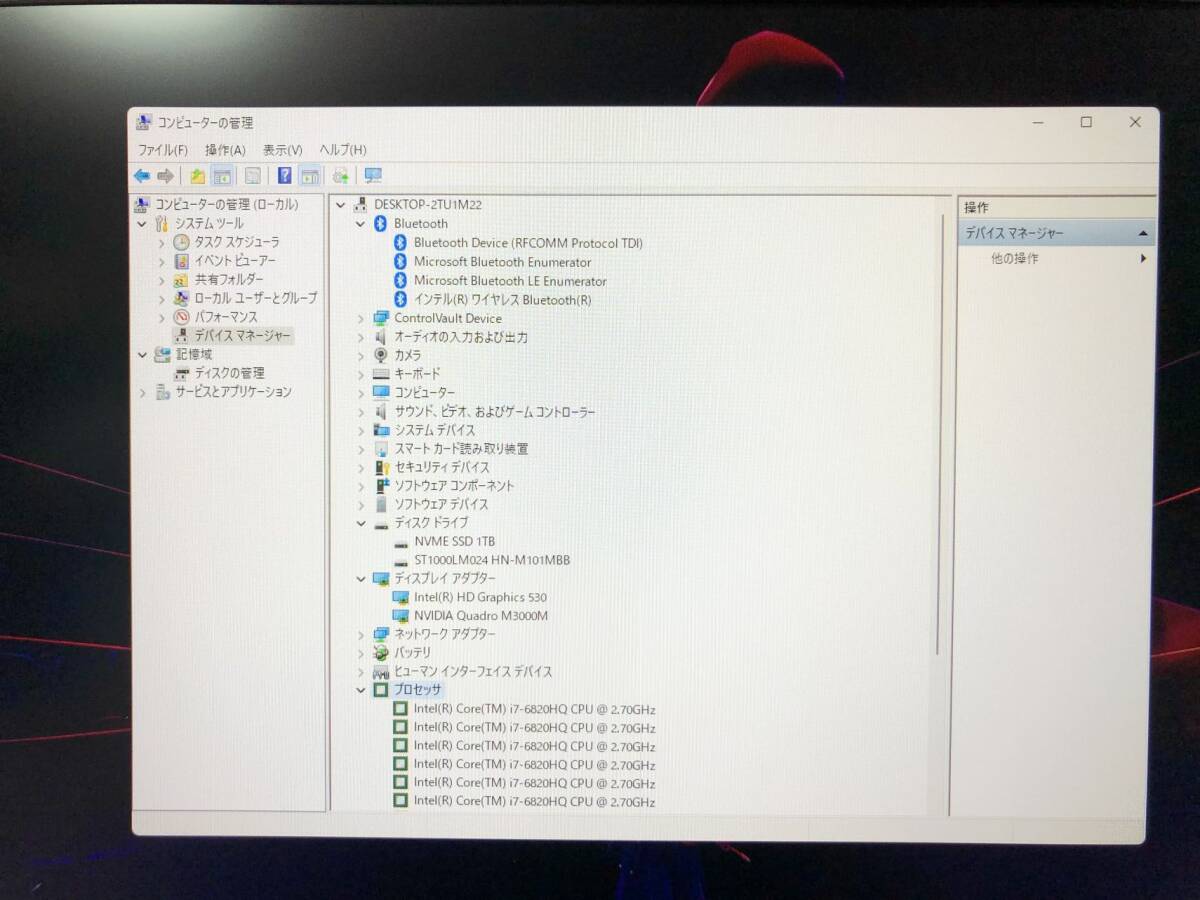
Task: Click the Bluetooth category icon
Action: pos(380,223)
